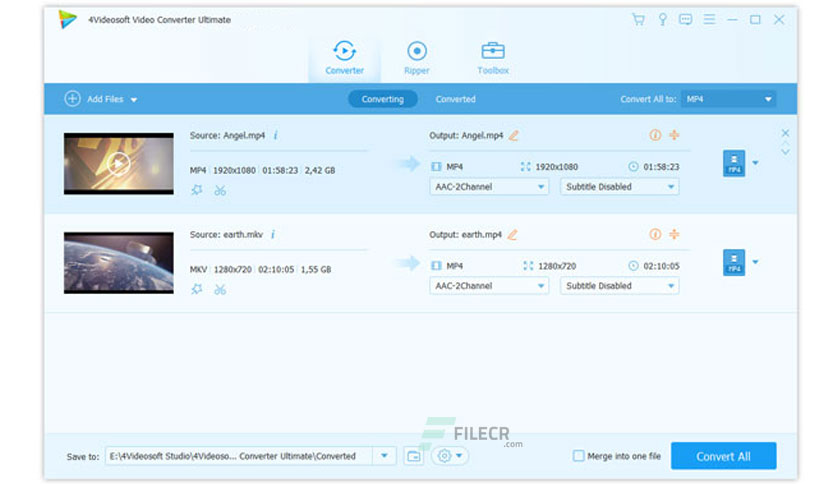Expand the Save to path dropdown
The height and width of the screenshot is (484, 836).
(x=384, y=456)
